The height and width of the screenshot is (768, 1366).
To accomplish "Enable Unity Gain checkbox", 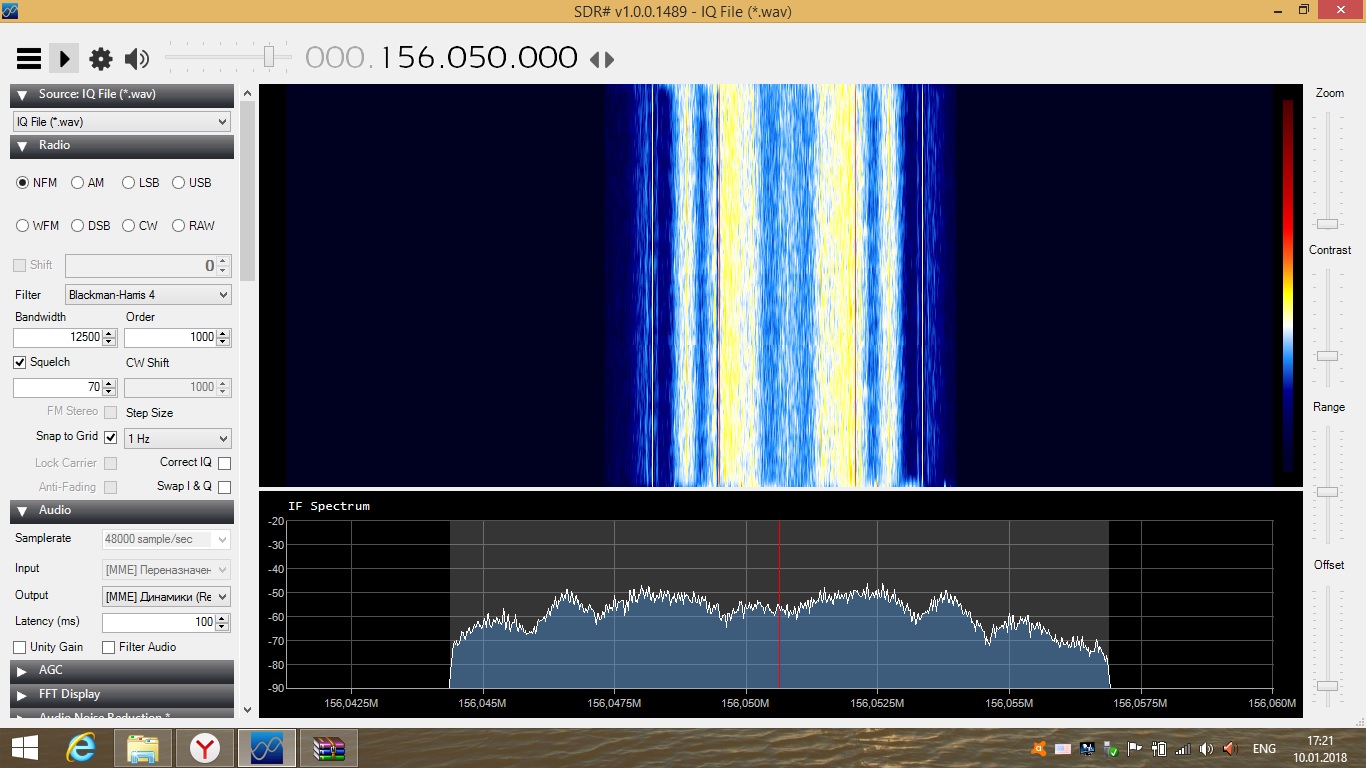I will [19, 648].
